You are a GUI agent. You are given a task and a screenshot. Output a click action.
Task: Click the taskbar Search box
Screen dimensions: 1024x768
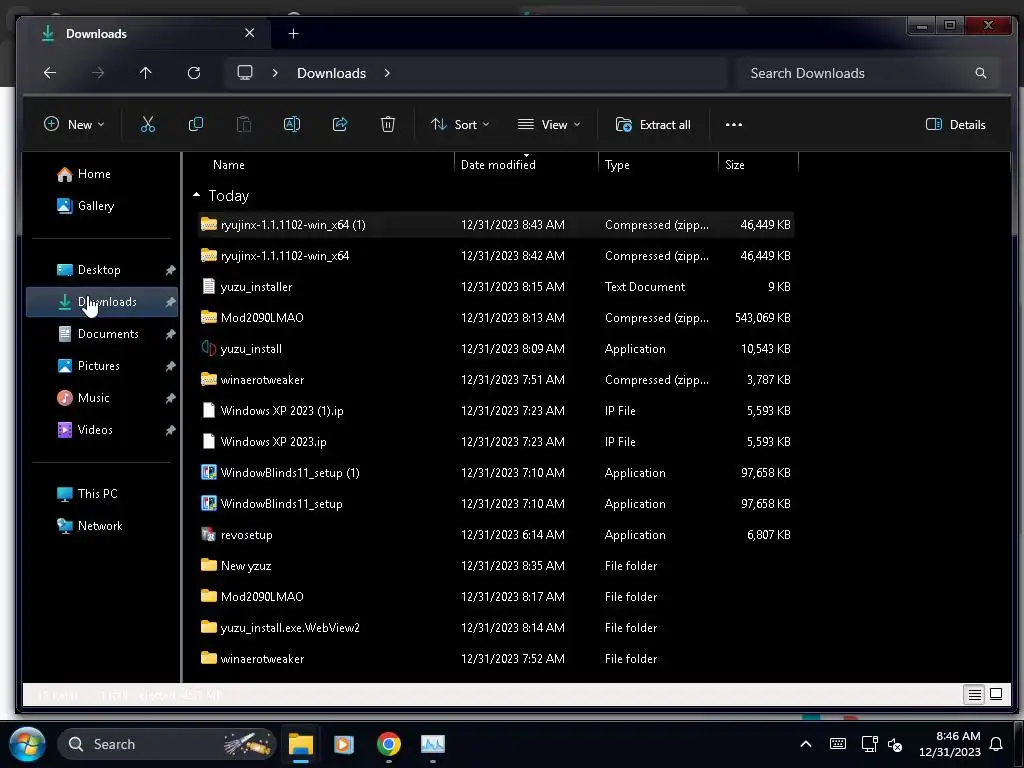click(167, 744)
